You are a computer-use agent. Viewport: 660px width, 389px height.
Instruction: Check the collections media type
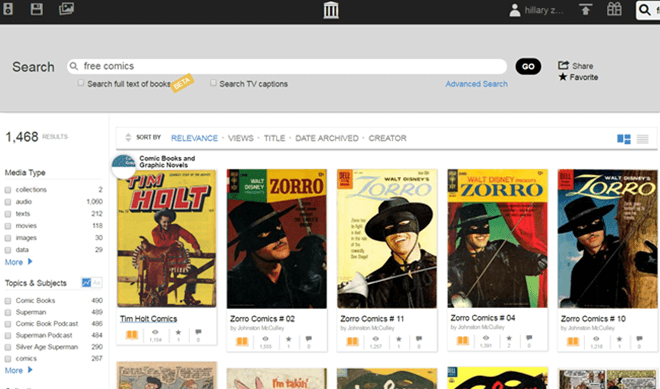point(8,190)
